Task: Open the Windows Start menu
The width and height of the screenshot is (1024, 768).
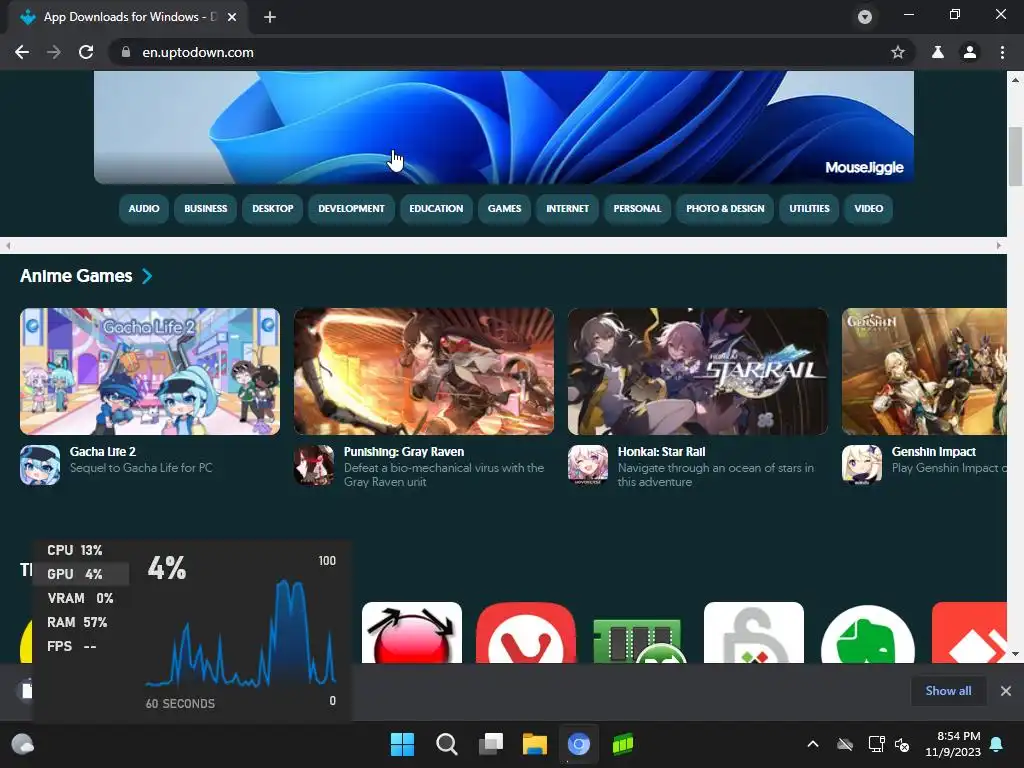Action: click(x=402, y=744)
